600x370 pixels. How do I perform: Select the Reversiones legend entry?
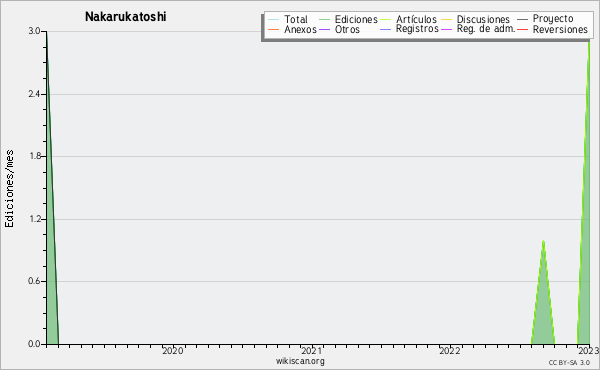tap(560, 29)
